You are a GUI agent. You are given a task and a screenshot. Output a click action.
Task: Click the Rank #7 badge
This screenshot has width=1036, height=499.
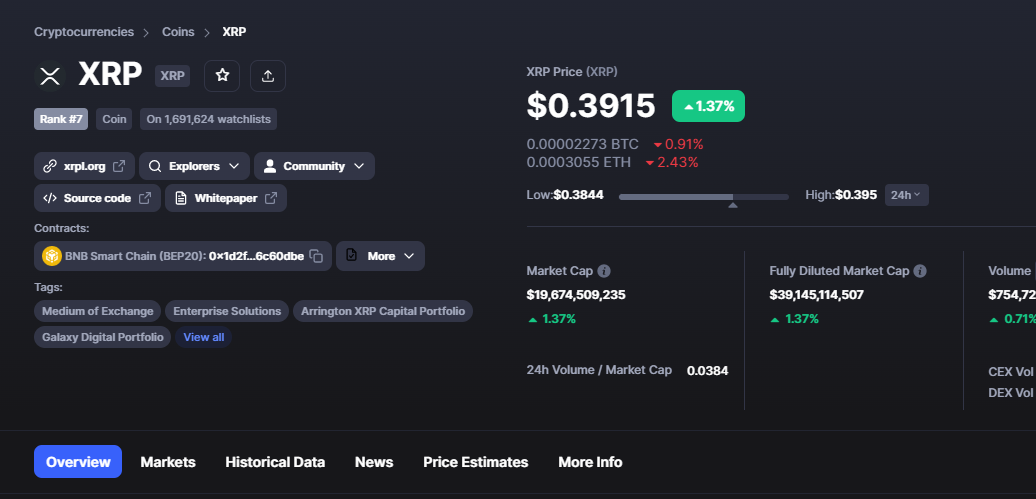[x=61, y=119]
